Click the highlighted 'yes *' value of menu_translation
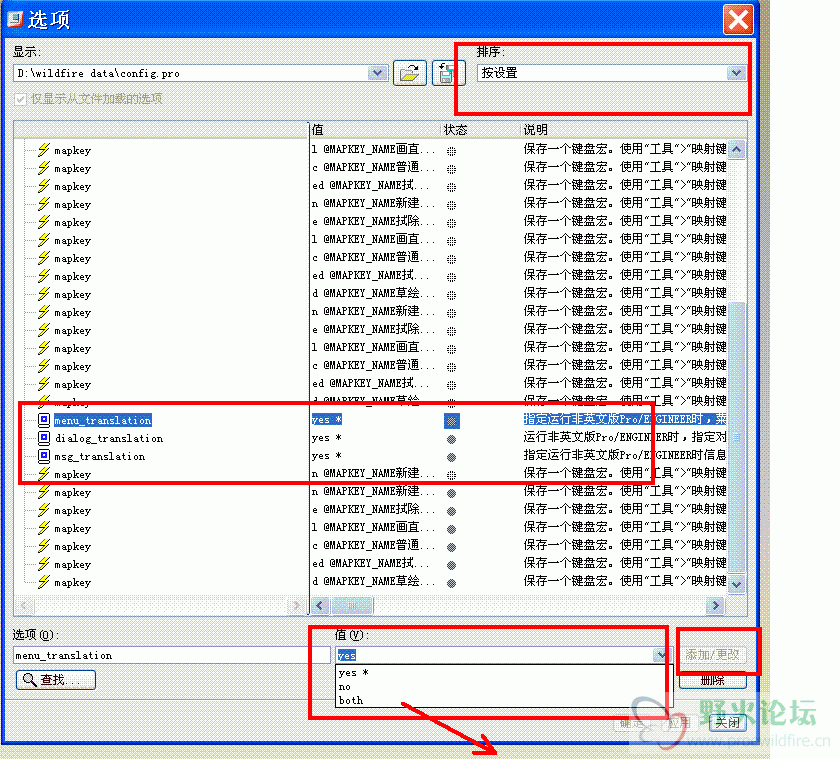 pyautogui.click(x=327, y=419)
